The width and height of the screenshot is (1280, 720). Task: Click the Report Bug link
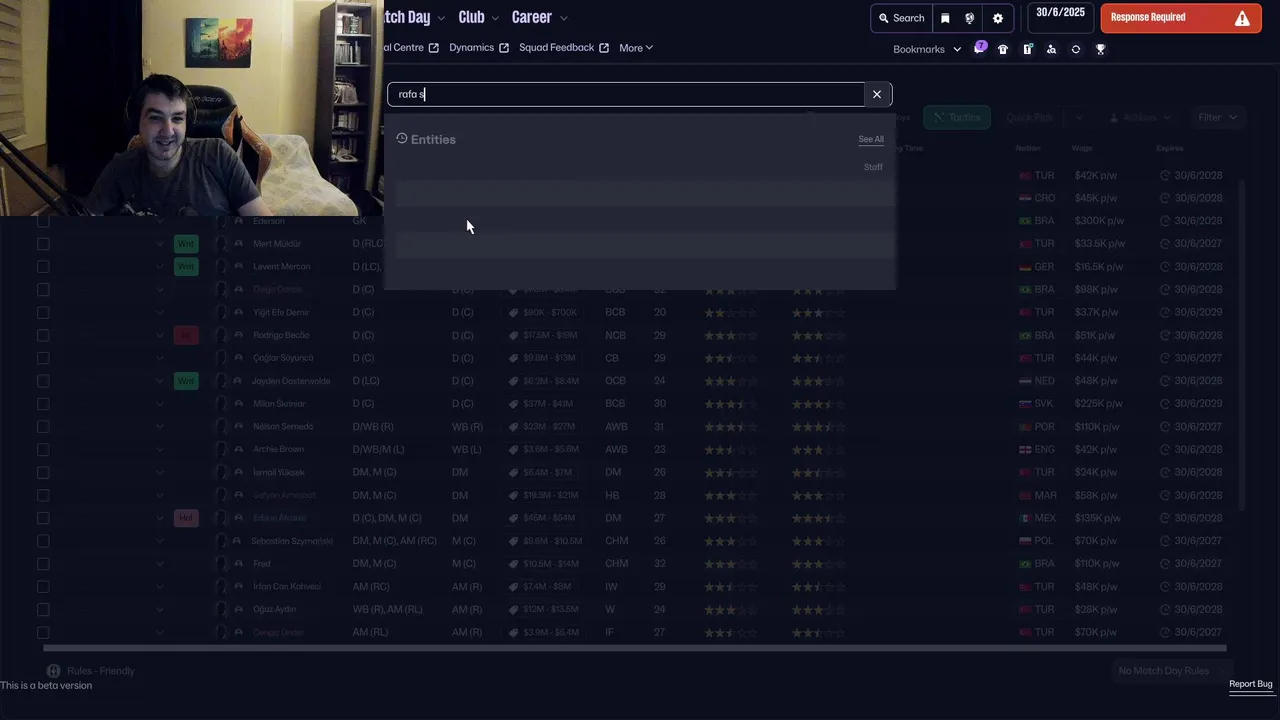point(1251,684)
